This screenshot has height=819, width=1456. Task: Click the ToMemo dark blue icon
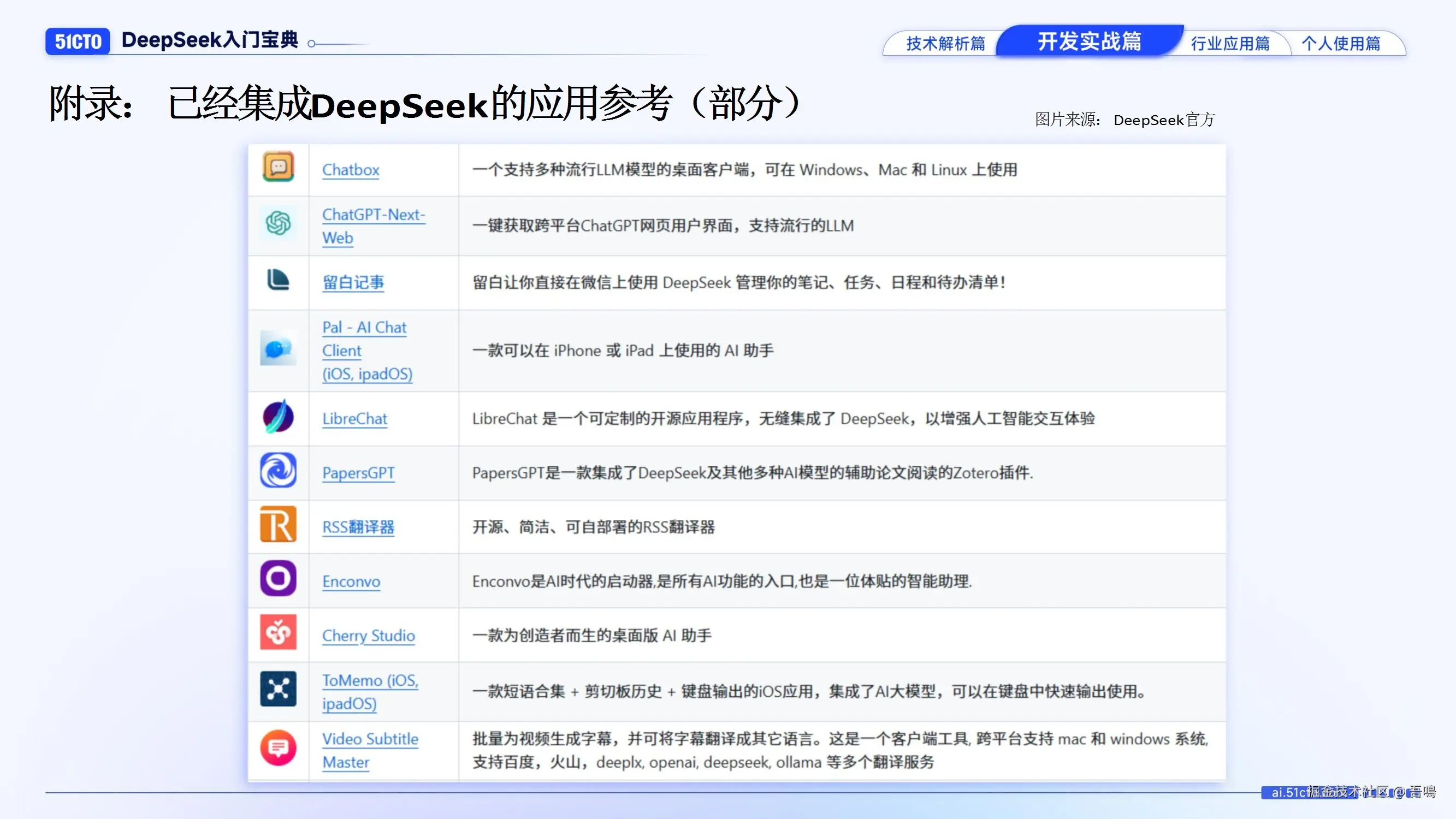pos(278,689)
